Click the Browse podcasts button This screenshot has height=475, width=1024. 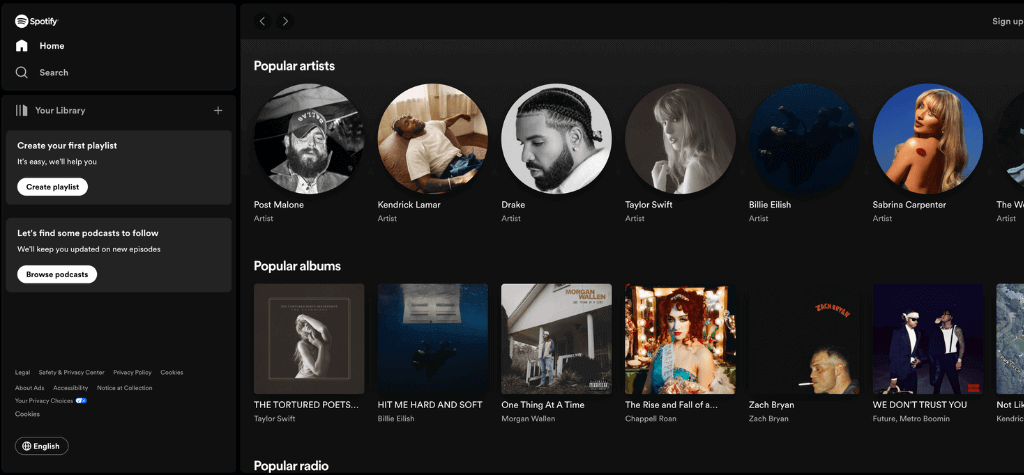57,274
